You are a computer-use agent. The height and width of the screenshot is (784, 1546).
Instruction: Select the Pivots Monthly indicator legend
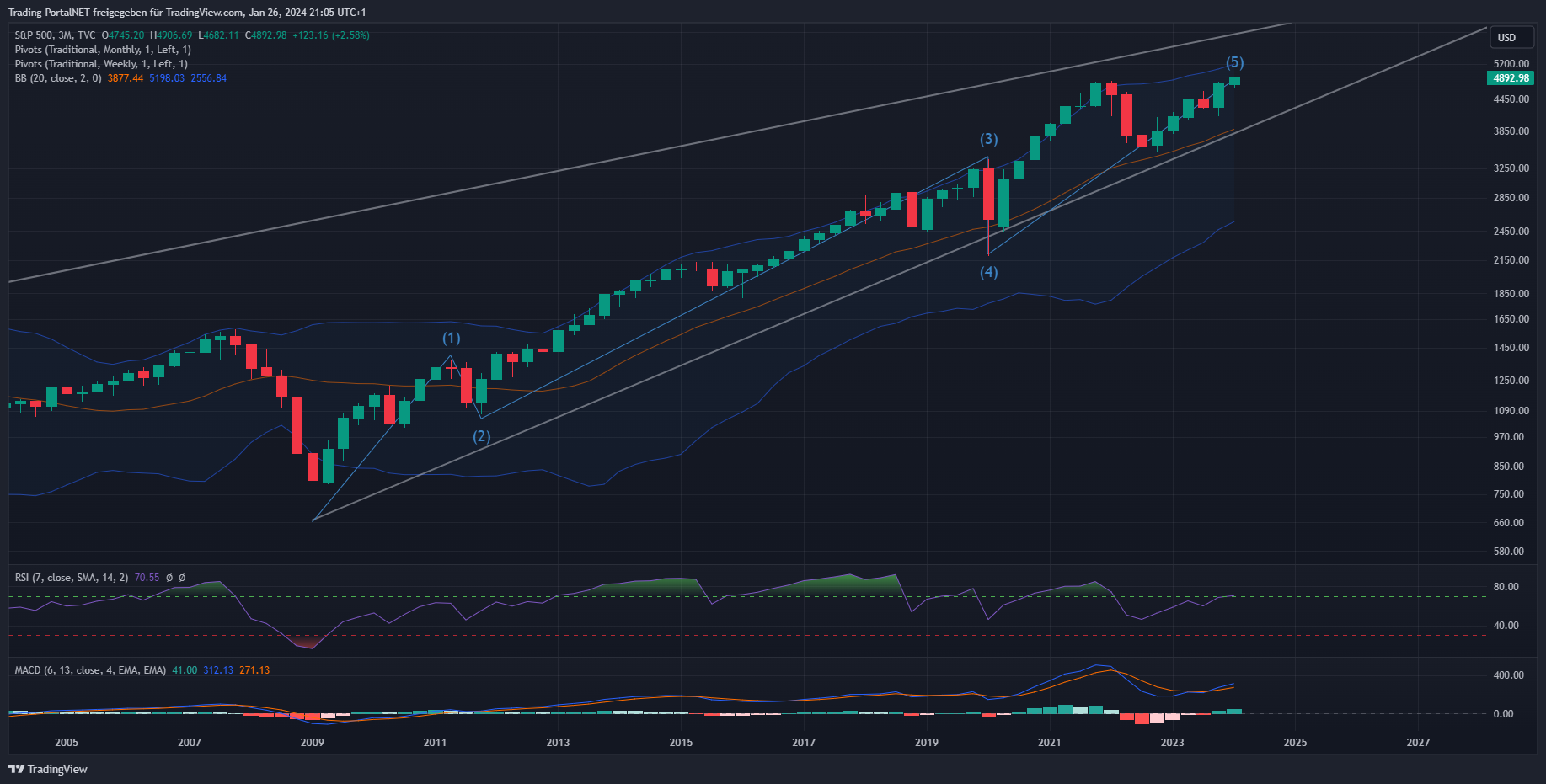pos(102,50)
